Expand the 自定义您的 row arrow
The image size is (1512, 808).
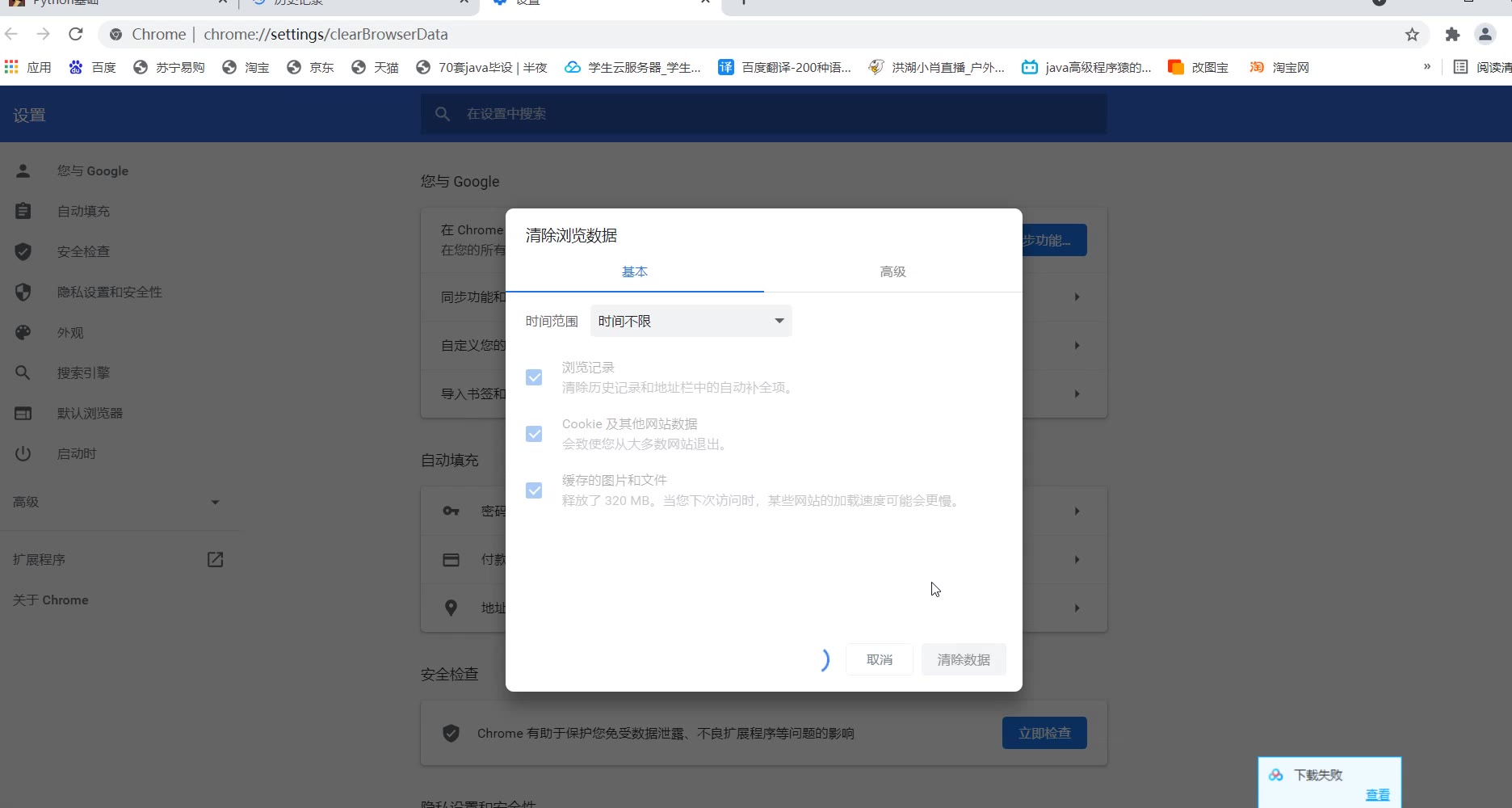1077,345
